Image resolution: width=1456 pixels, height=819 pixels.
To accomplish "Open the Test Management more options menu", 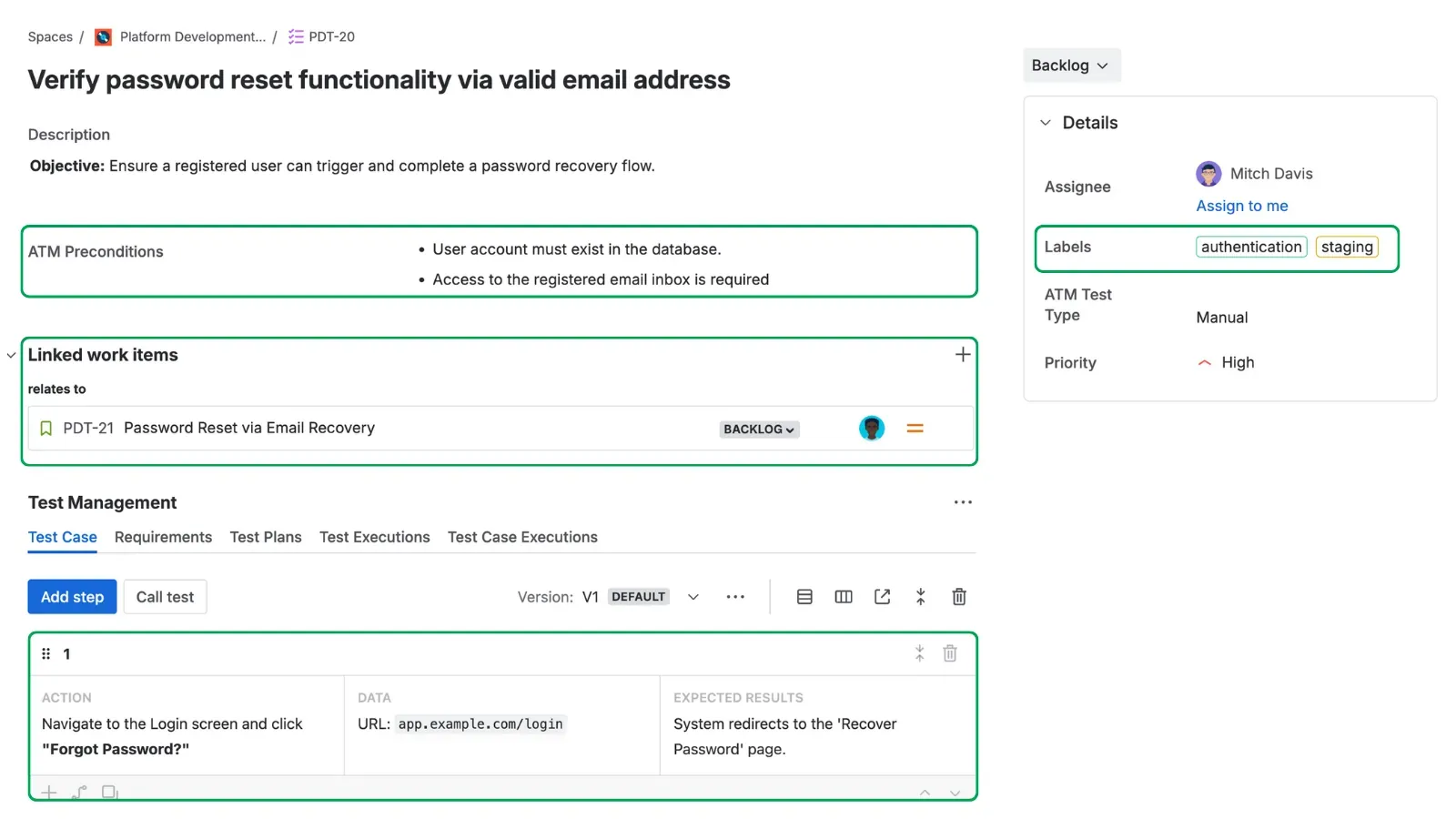I will click(963, 502).
